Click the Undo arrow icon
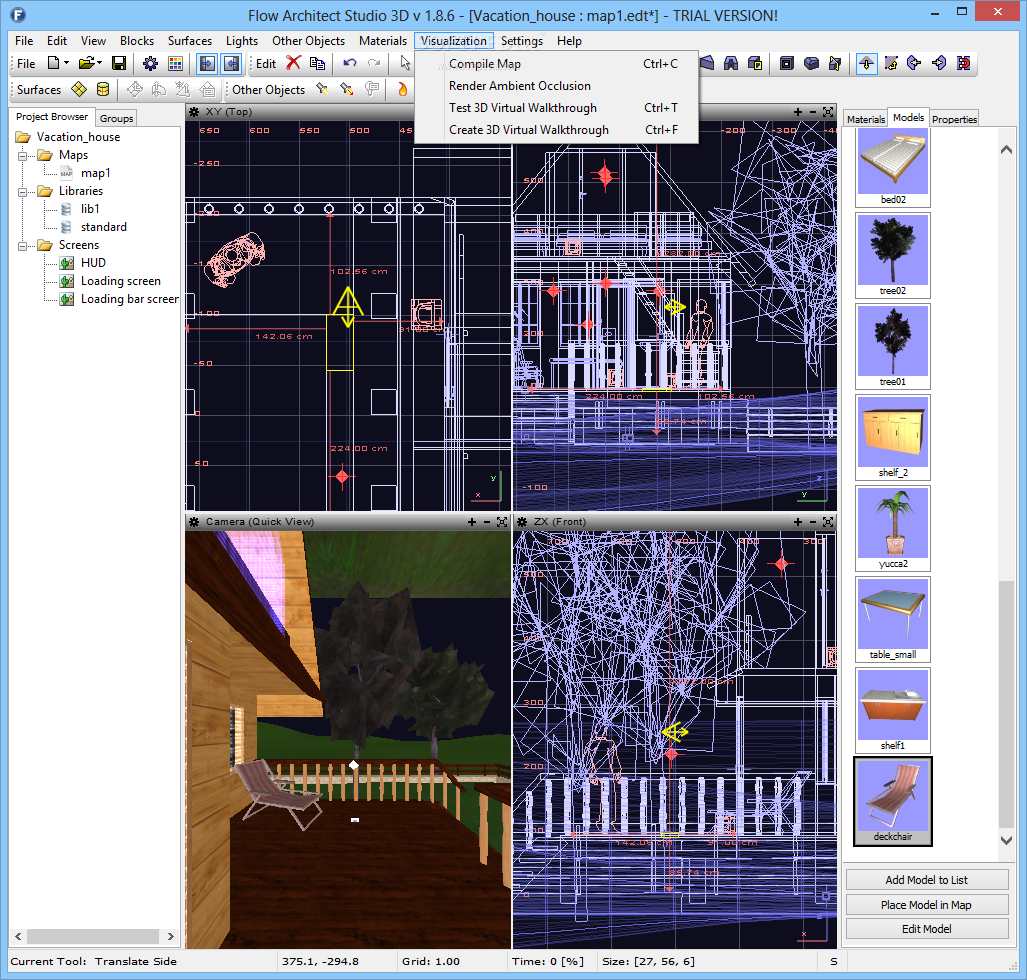The height and width of the screenshot is (980, 1027). pos(349,63)
